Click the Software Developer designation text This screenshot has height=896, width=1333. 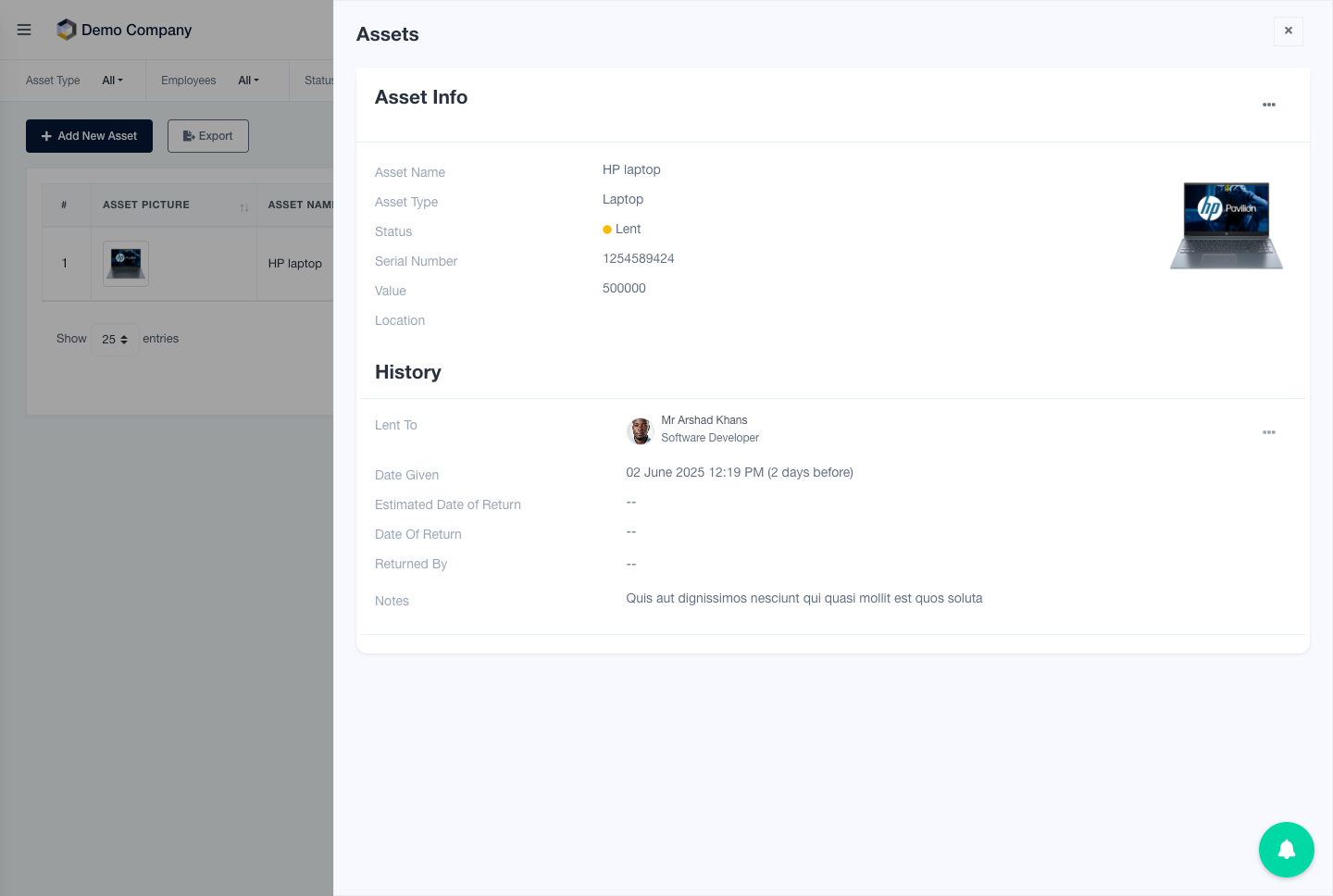[x=710, y=438]
